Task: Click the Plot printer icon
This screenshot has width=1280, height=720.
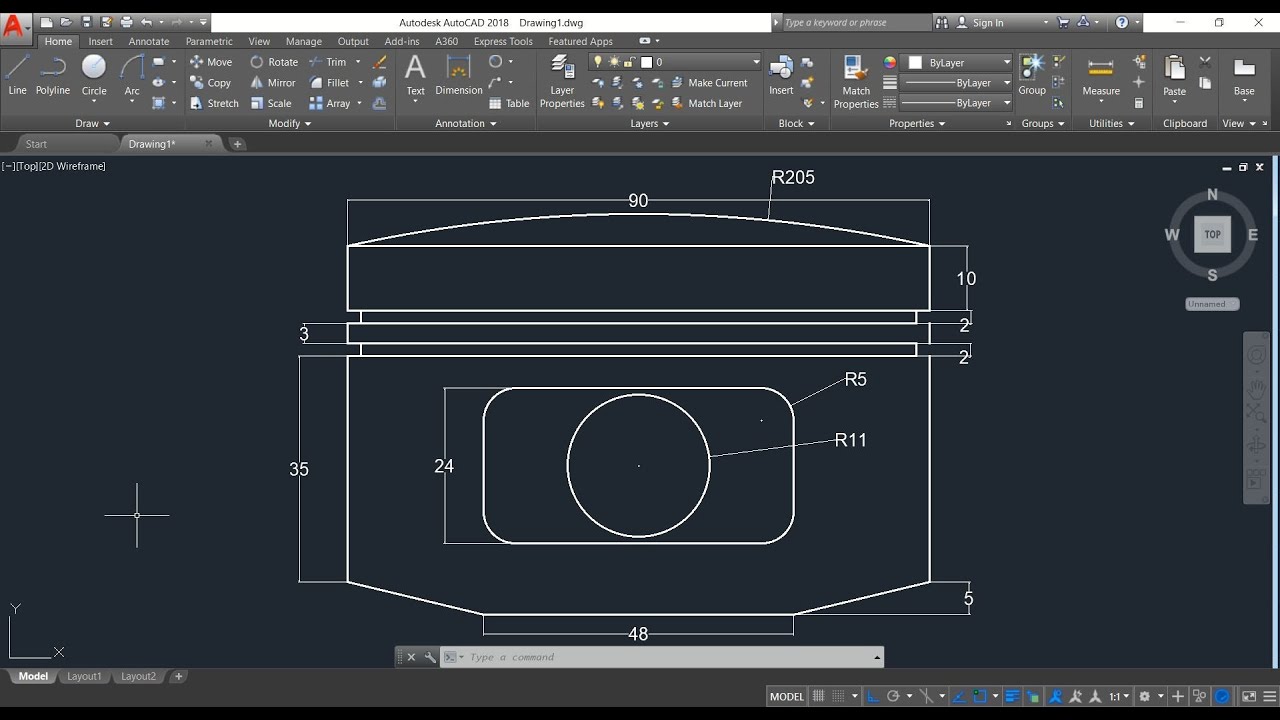Action: coord(126,22)
